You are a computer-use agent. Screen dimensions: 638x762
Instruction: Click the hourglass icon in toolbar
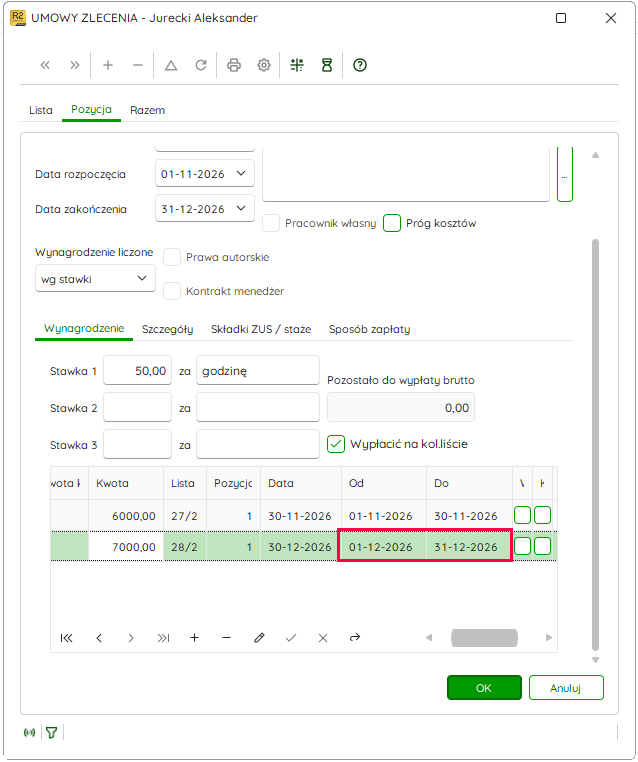327,65
